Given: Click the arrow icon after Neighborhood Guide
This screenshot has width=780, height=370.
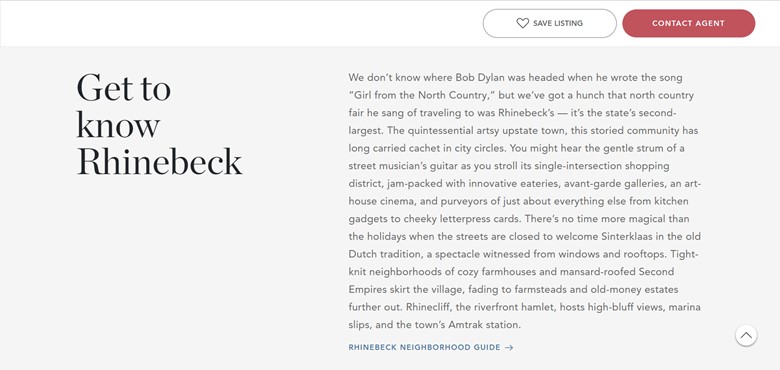Looking at the screenshot, I should (x=509, y=348).
